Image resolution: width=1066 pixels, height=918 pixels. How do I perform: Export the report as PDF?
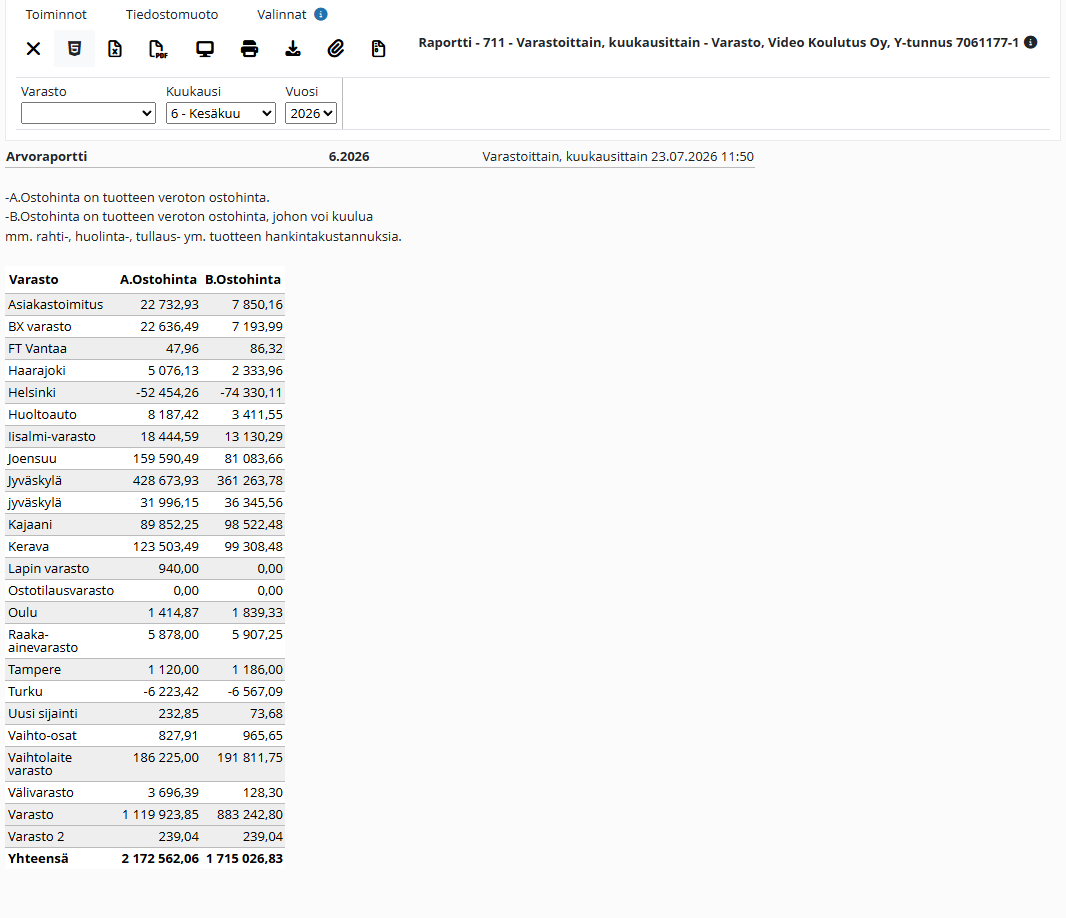pyautogui.click(x=158, y=49)
